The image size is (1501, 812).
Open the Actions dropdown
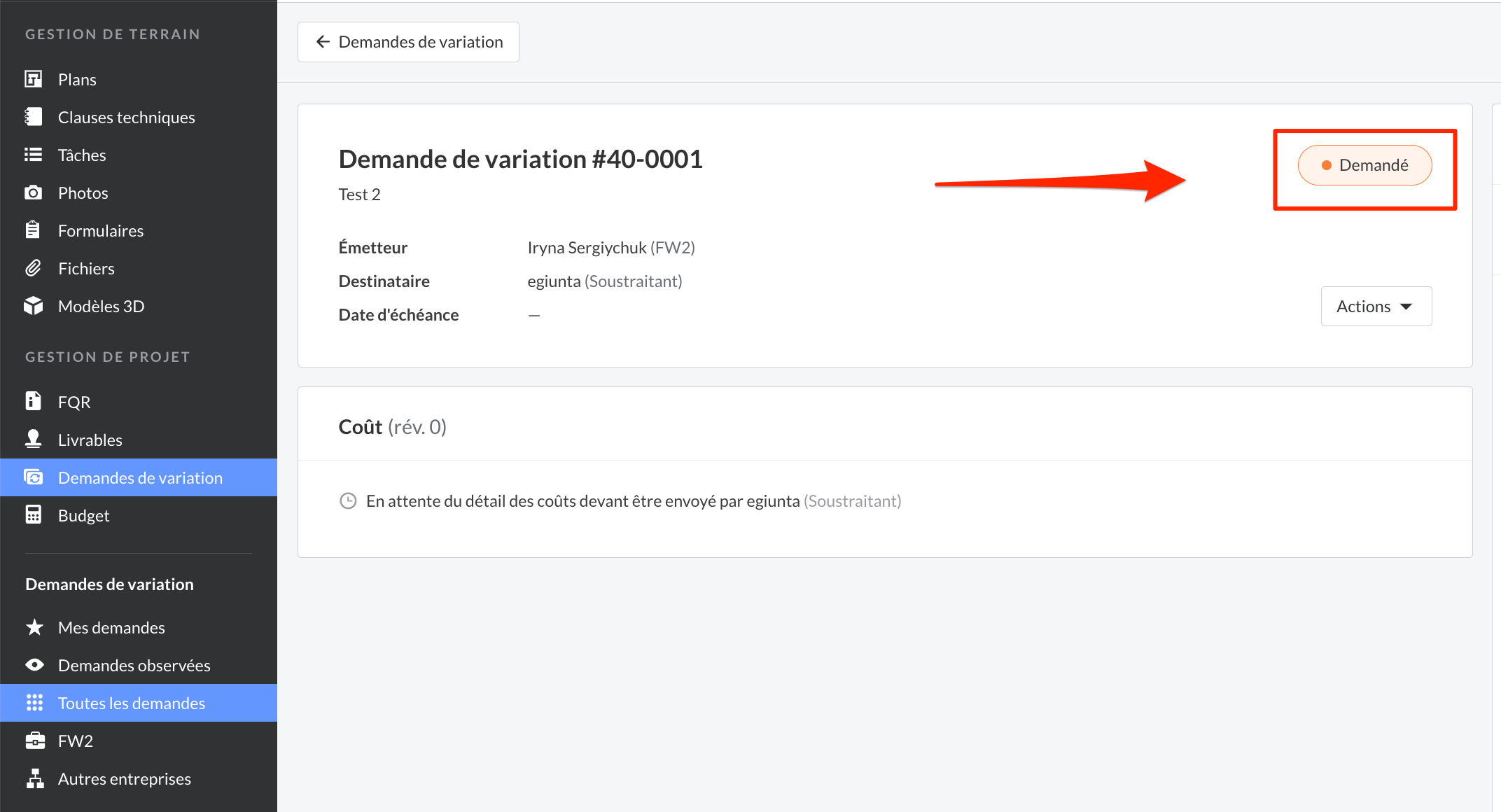pyautogui.click(x=1375, y=306)
